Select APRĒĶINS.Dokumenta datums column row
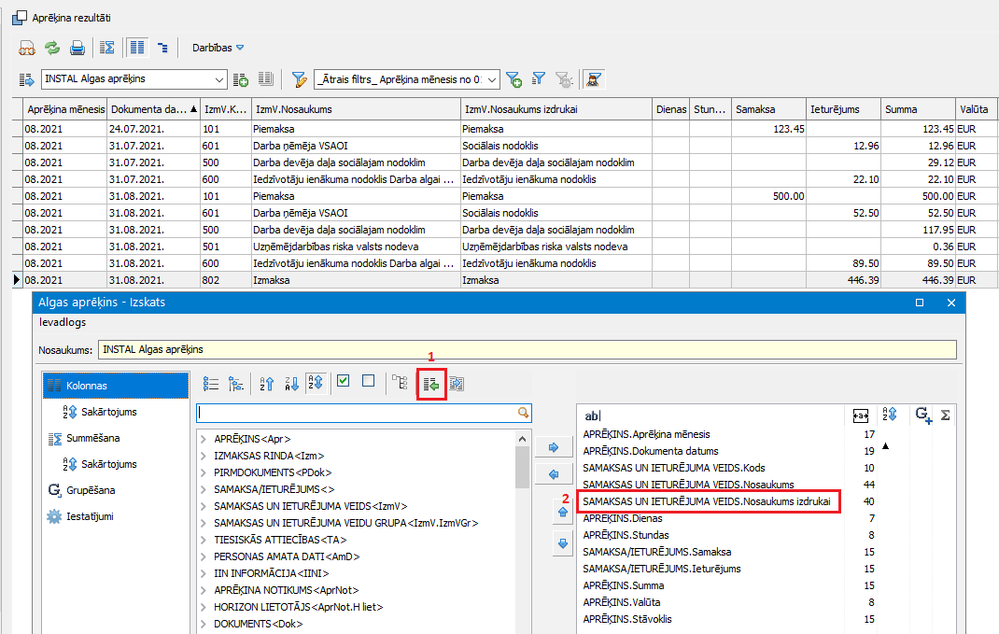Image resolution: width=999 pixels, height=634 pixels. [x=650, y=451]
